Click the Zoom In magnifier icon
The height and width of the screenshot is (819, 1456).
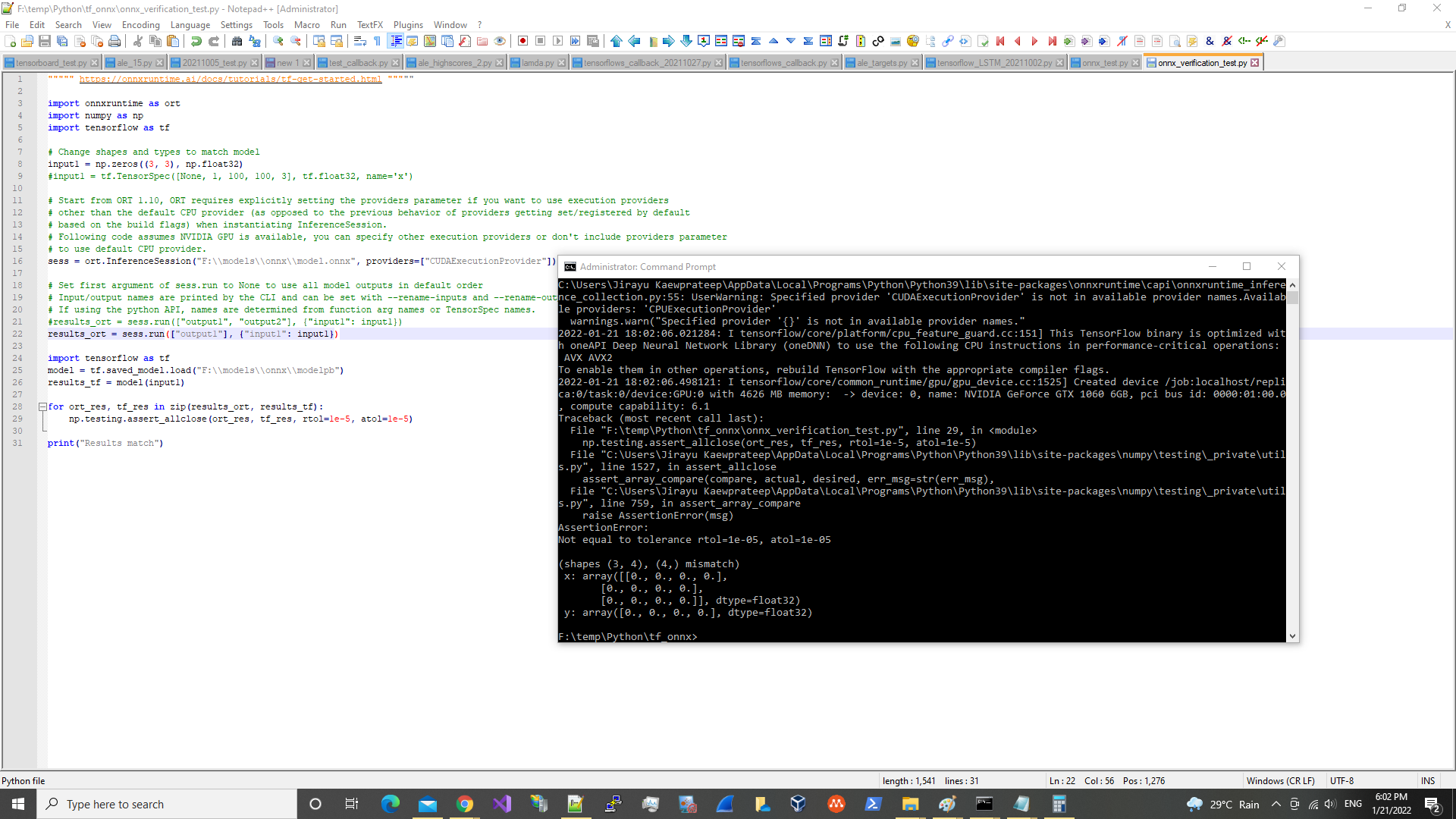pyautogui.click(x=278, y=41)
